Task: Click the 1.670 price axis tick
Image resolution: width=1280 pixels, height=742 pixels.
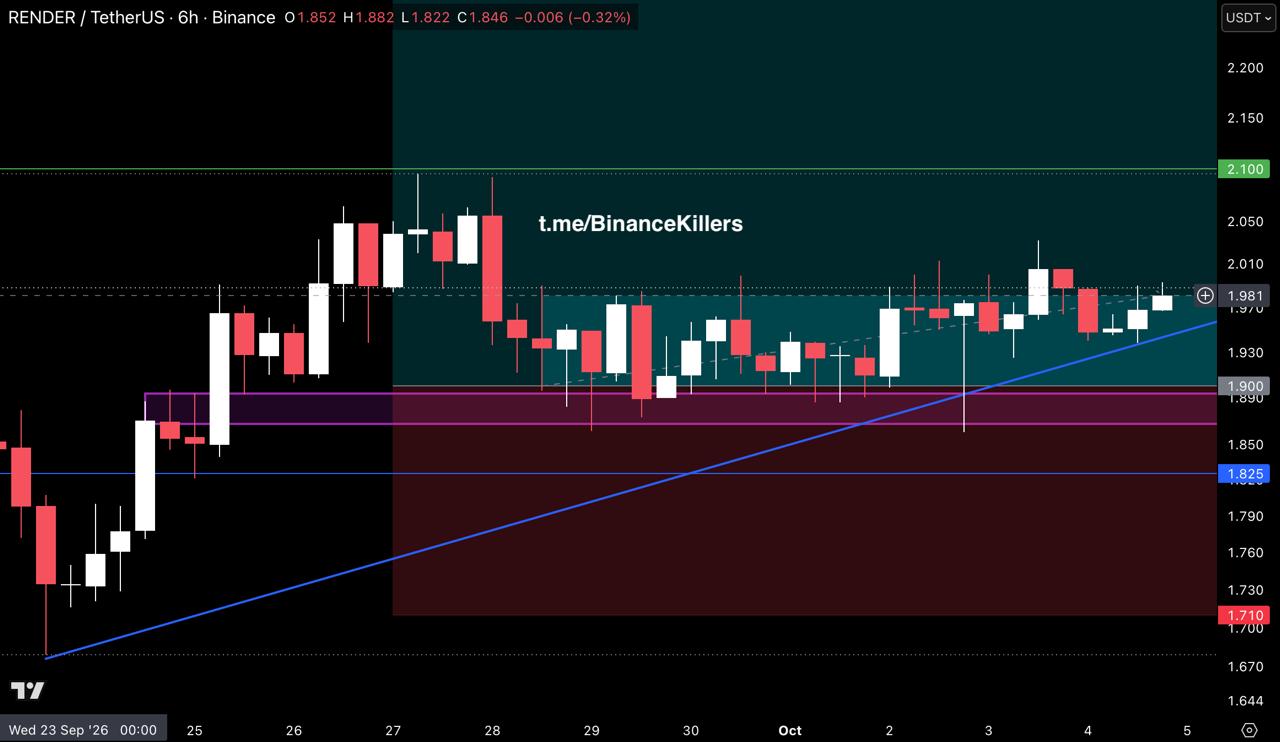Action: tap(1245, 666)
